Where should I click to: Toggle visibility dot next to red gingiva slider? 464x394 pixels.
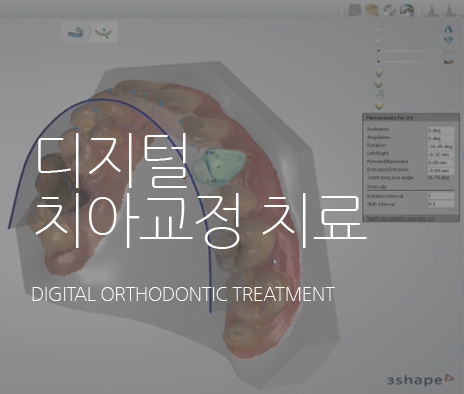[x=378, y=62]
